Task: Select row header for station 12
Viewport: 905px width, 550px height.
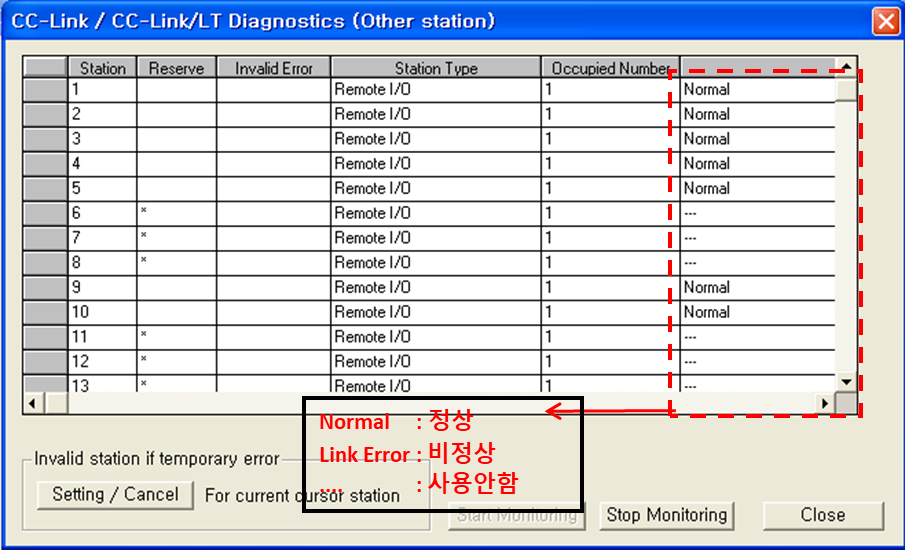Action: click(45, 363)
